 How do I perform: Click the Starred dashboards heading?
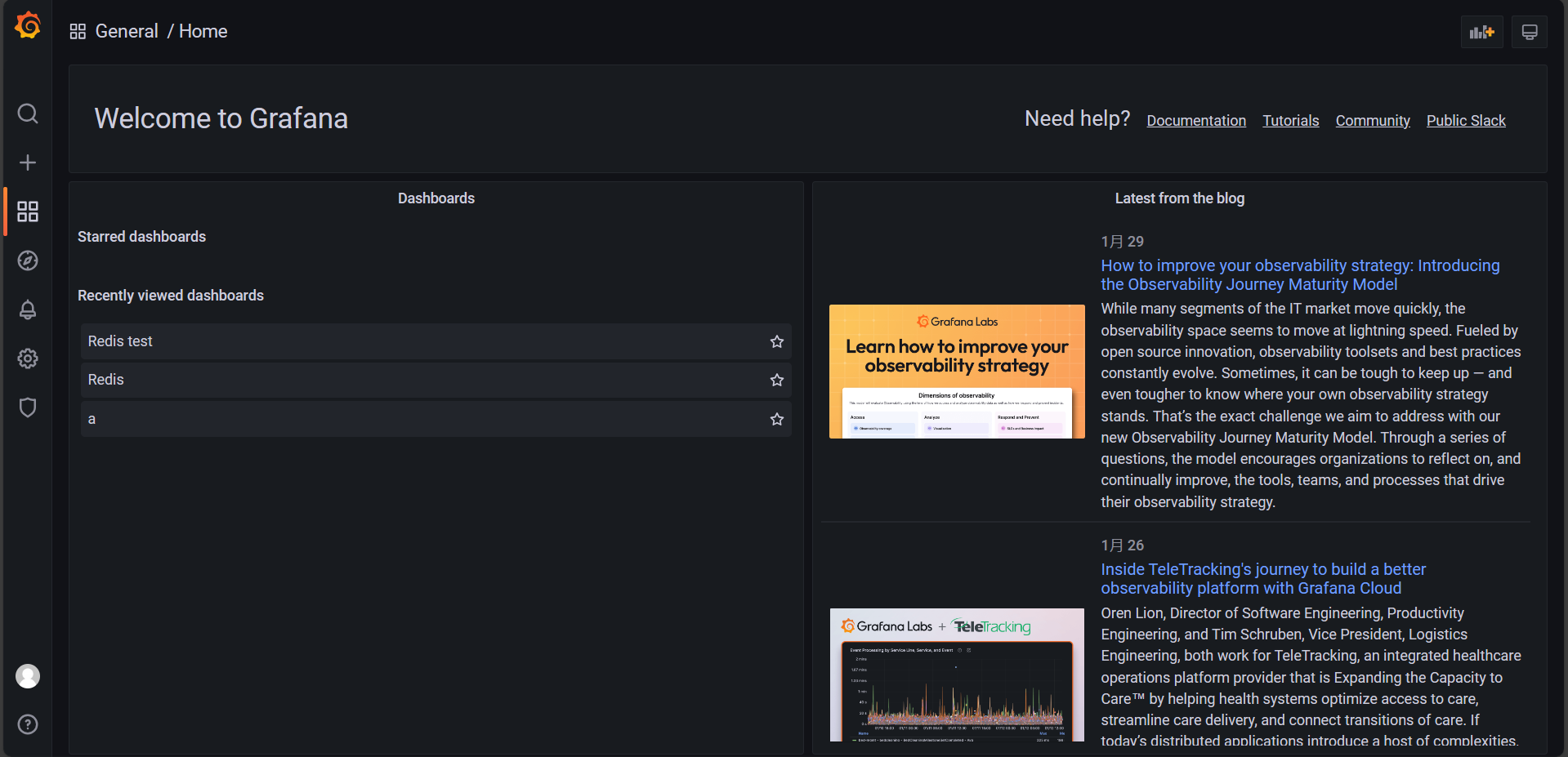coord(141,237)
